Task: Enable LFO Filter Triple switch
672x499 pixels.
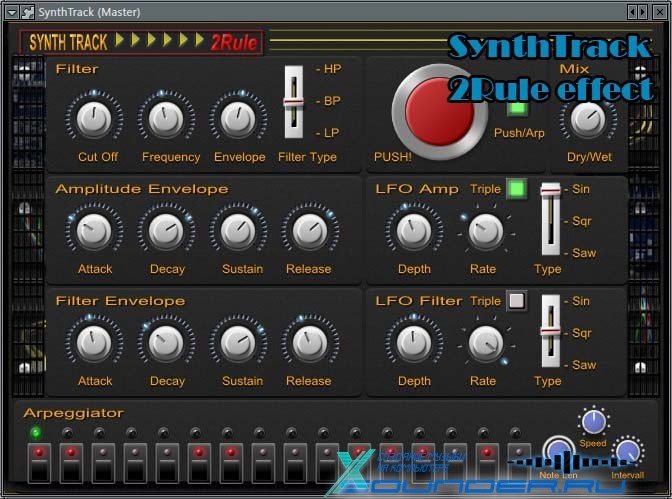Action: (516, 301)
